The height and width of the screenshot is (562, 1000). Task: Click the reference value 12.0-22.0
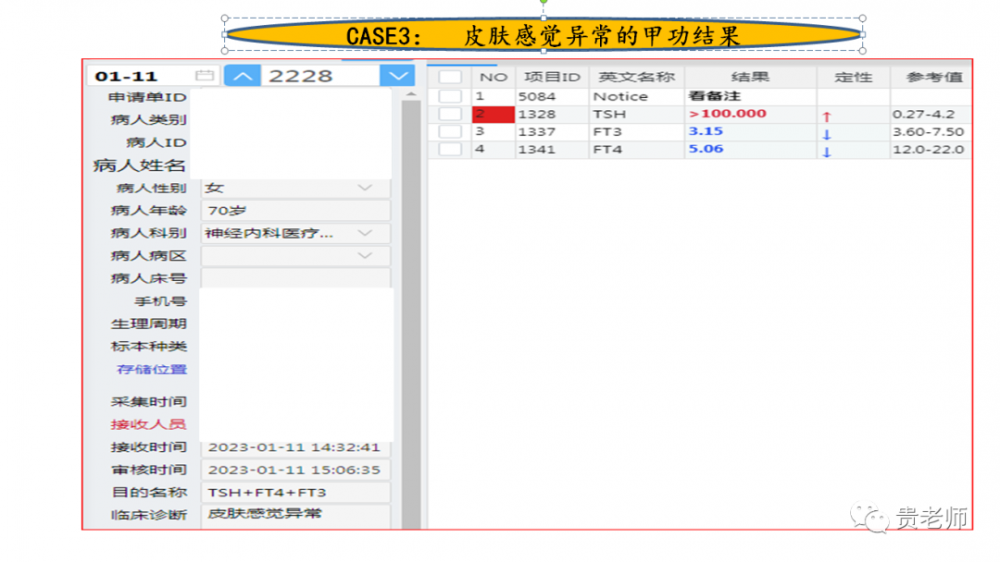pos(929,149)
